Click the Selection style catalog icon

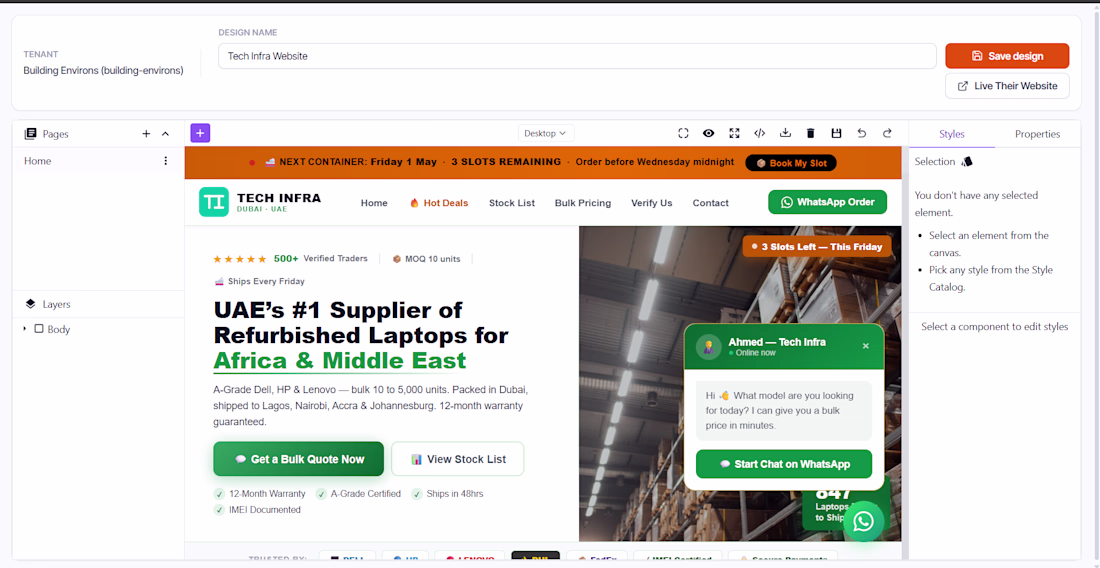tap(967, 162)
